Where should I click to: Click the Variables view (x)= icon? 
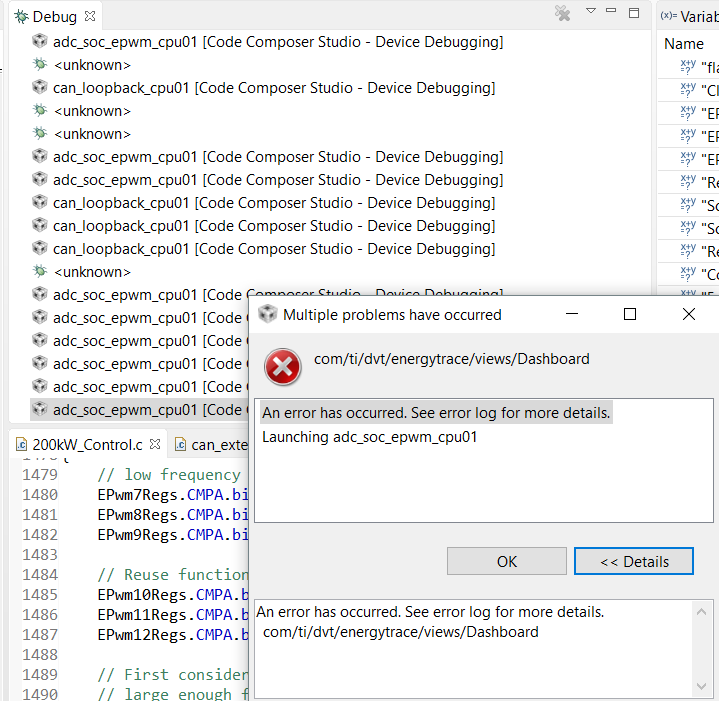(x=669, y=16)
